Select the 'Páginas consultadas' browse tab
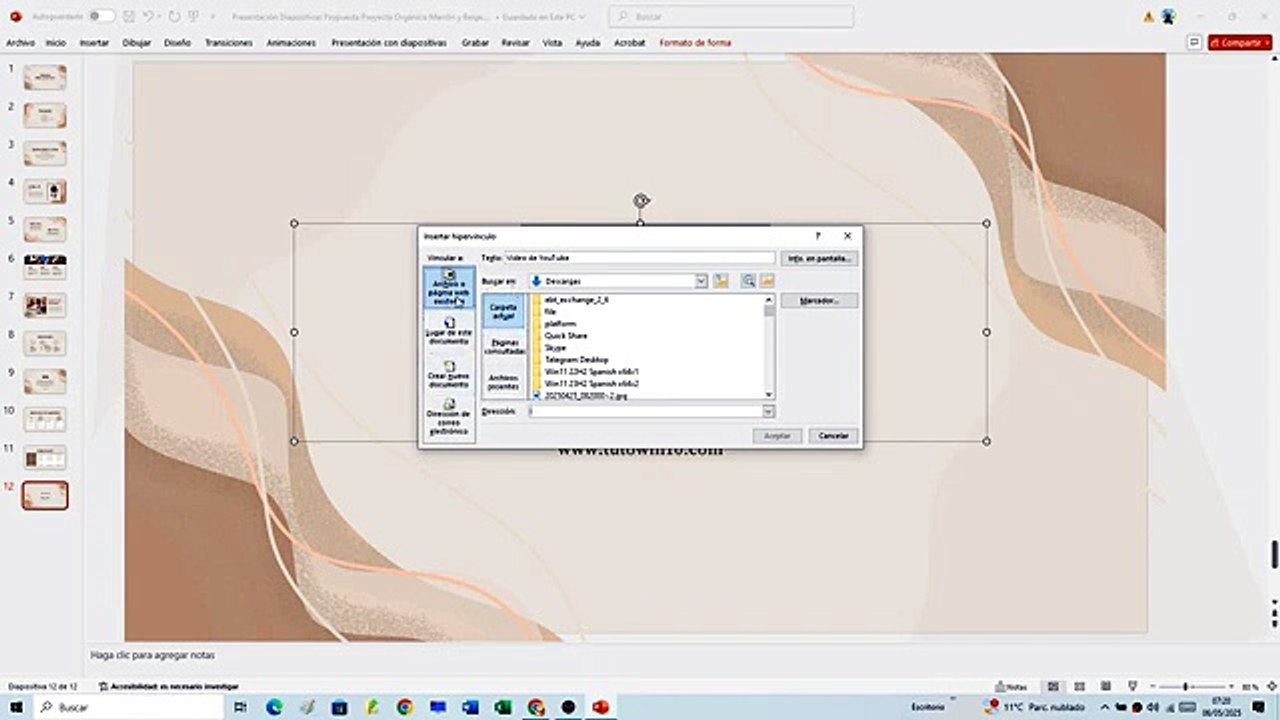Image resolution: width=1280 pixels, height=720 pixels. (503, 346)
